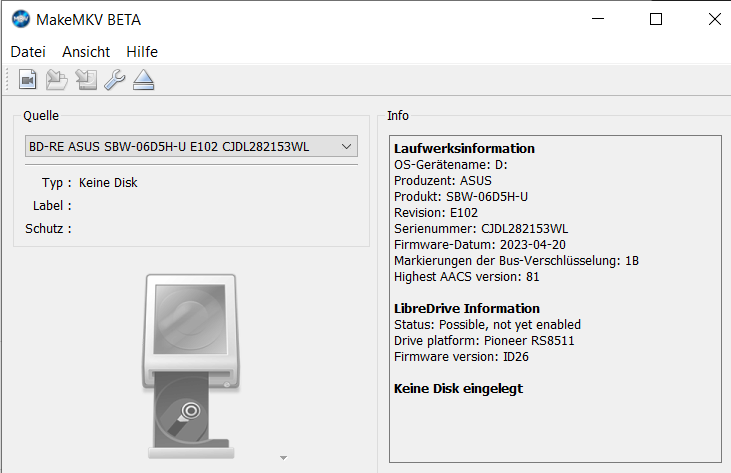Click 'Highest AACS version: 81' line
The height and width of the screenshot is (473, 731).
467,277
